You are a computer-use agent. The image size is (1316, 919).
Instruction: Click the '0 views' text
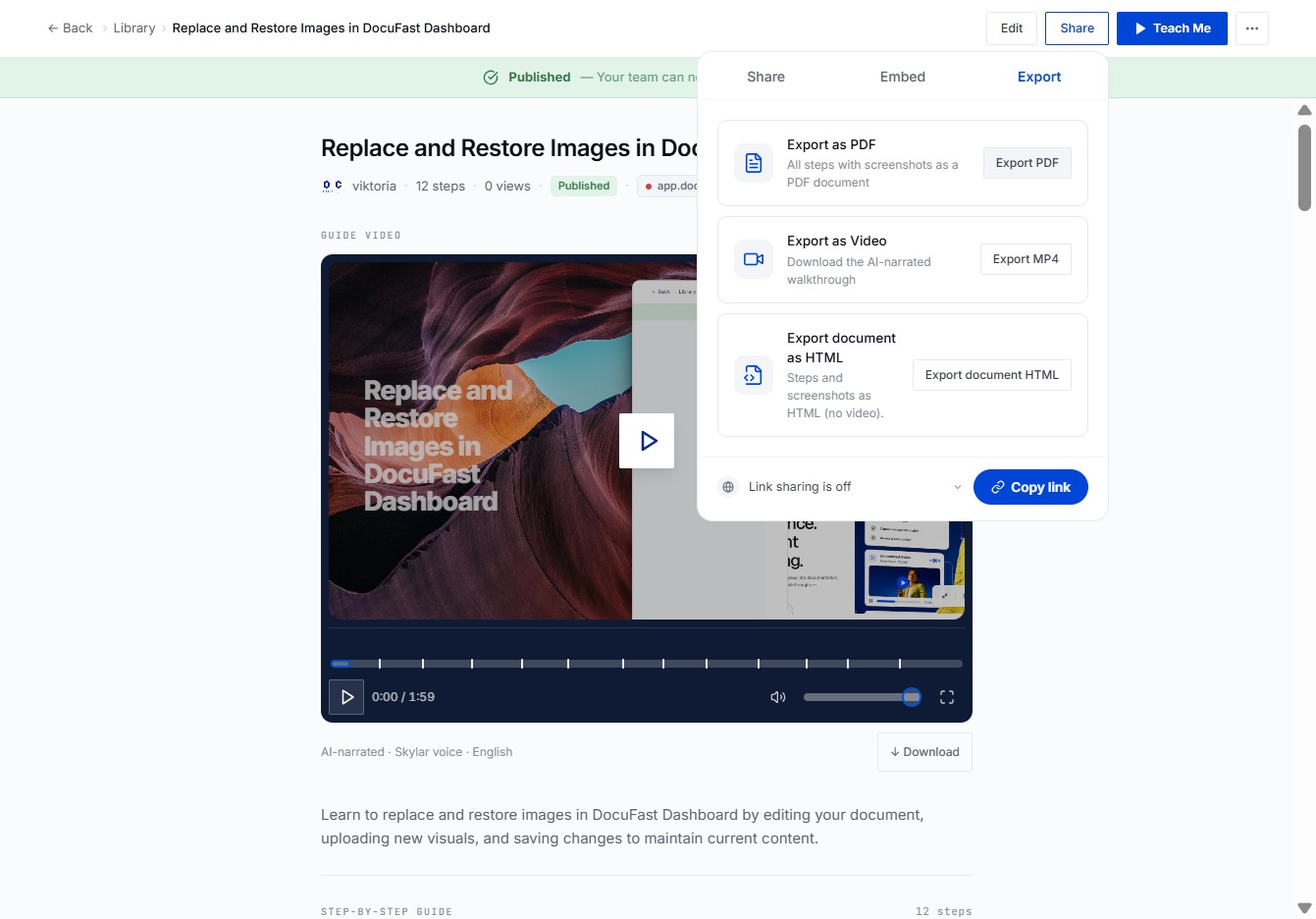tap(507, 186)
